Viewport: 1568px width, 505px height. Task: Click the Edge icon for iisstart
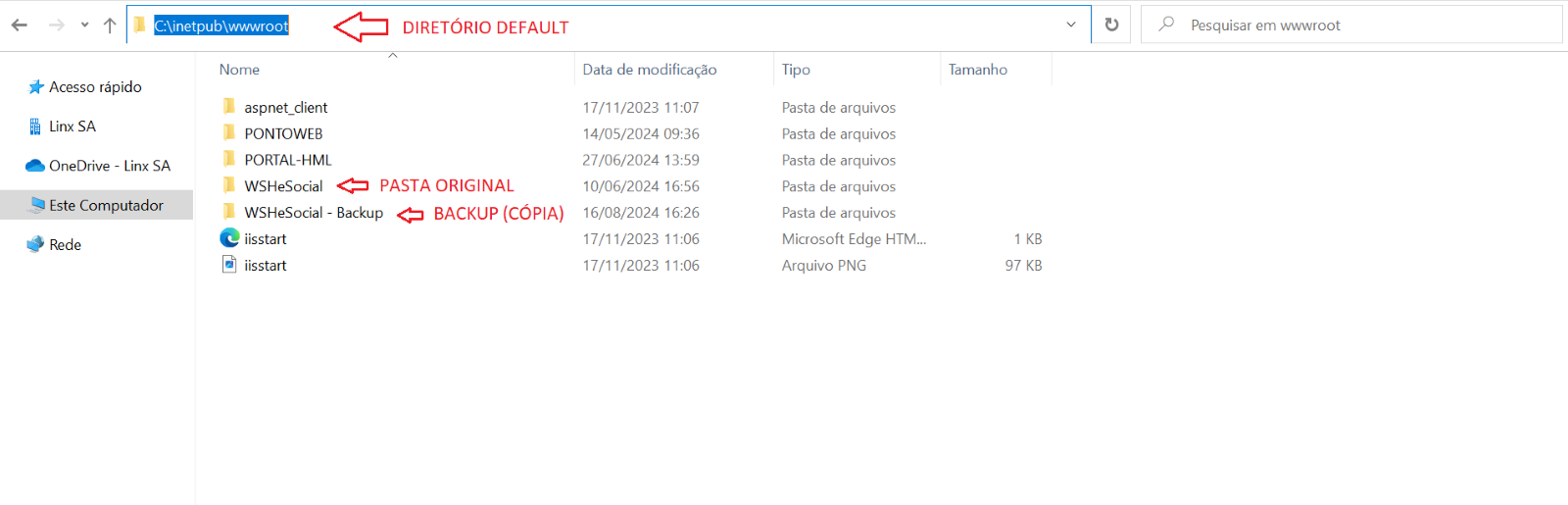tap(229, 238)
